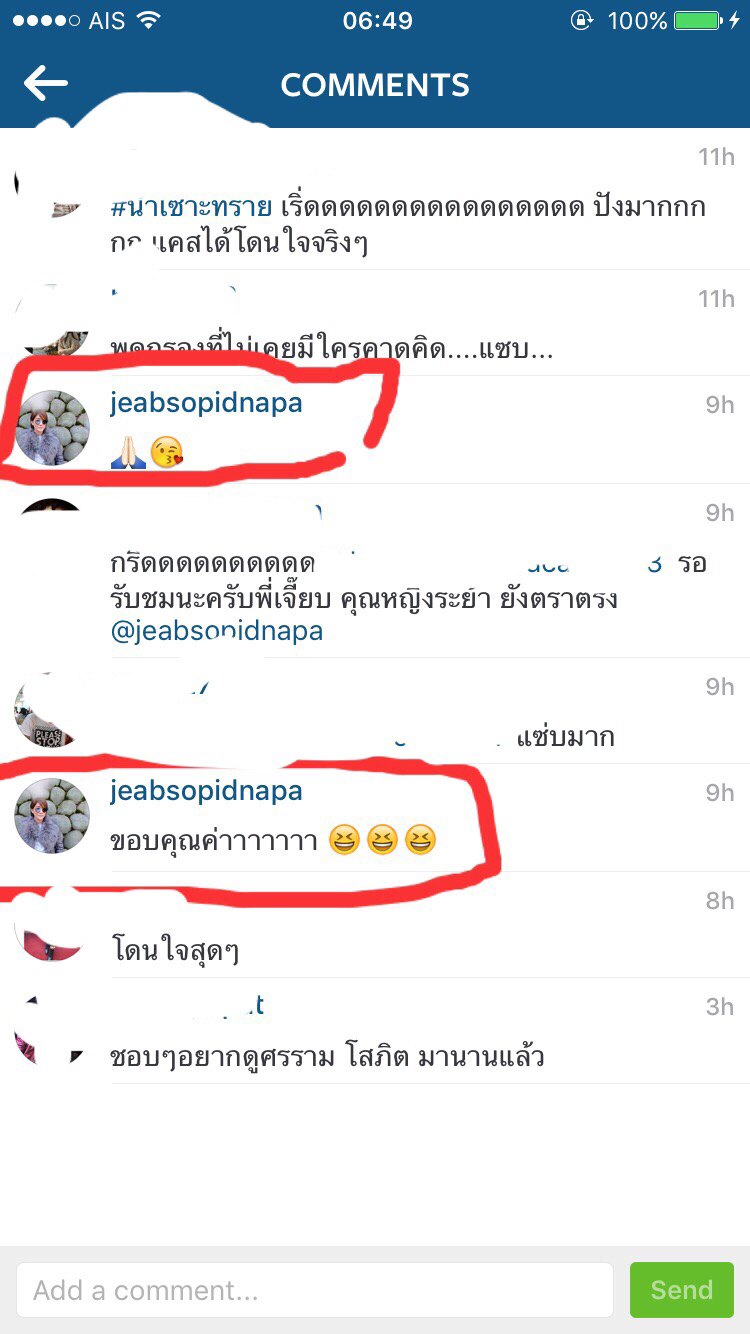This screenshot has height=1334, width=750.
Task: Select the โดนใจสุดๆ comment text
Action: click(x=175, y=949)
